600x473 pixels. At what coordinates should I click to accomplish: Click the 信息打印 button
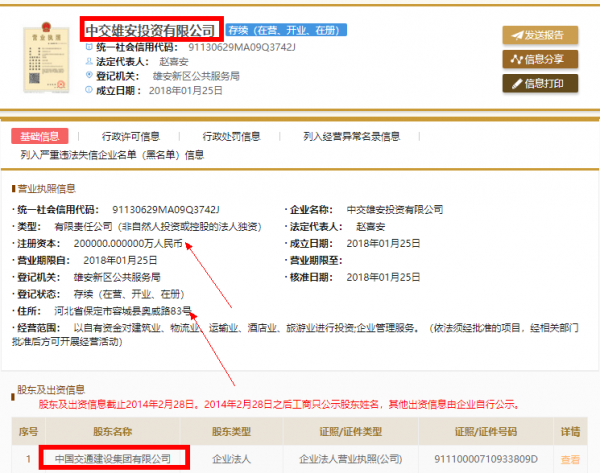540,83
